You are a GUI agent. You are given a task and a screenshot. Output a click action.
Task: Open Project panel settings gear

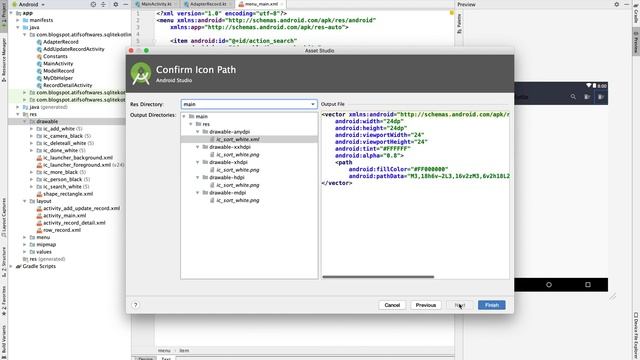point(116,4)
